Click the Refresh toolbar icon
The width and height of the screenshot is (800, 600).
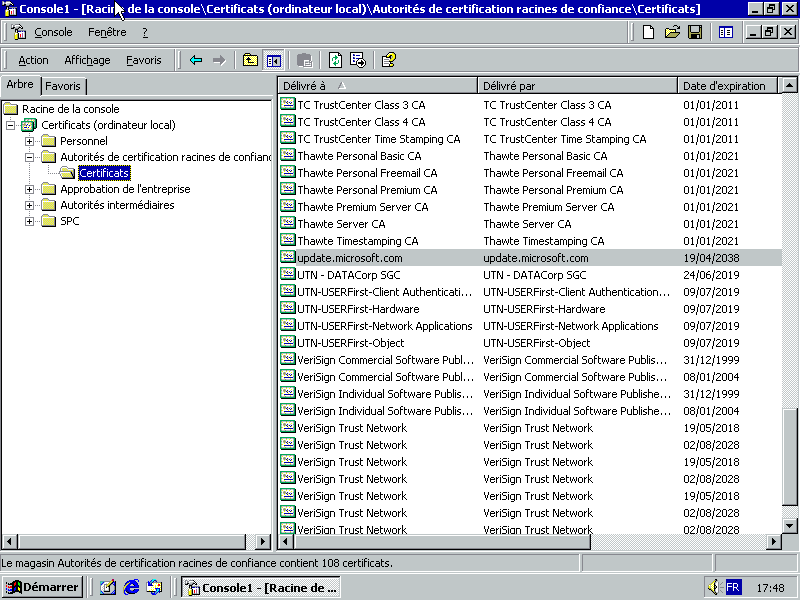pos(335,60)
